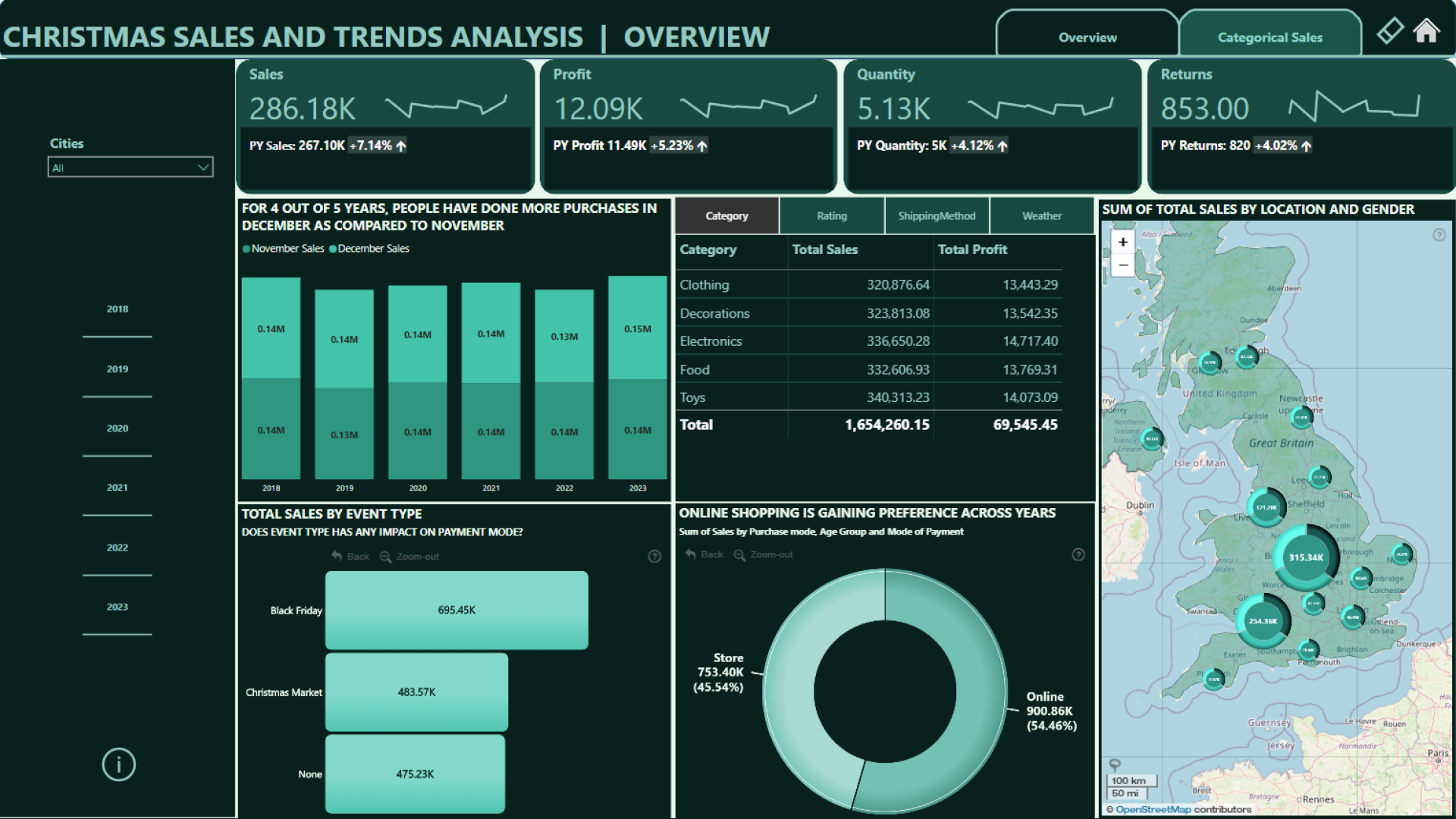Filter by year 2018
This screenshot has width=1456, height=819.
point(118,309)
